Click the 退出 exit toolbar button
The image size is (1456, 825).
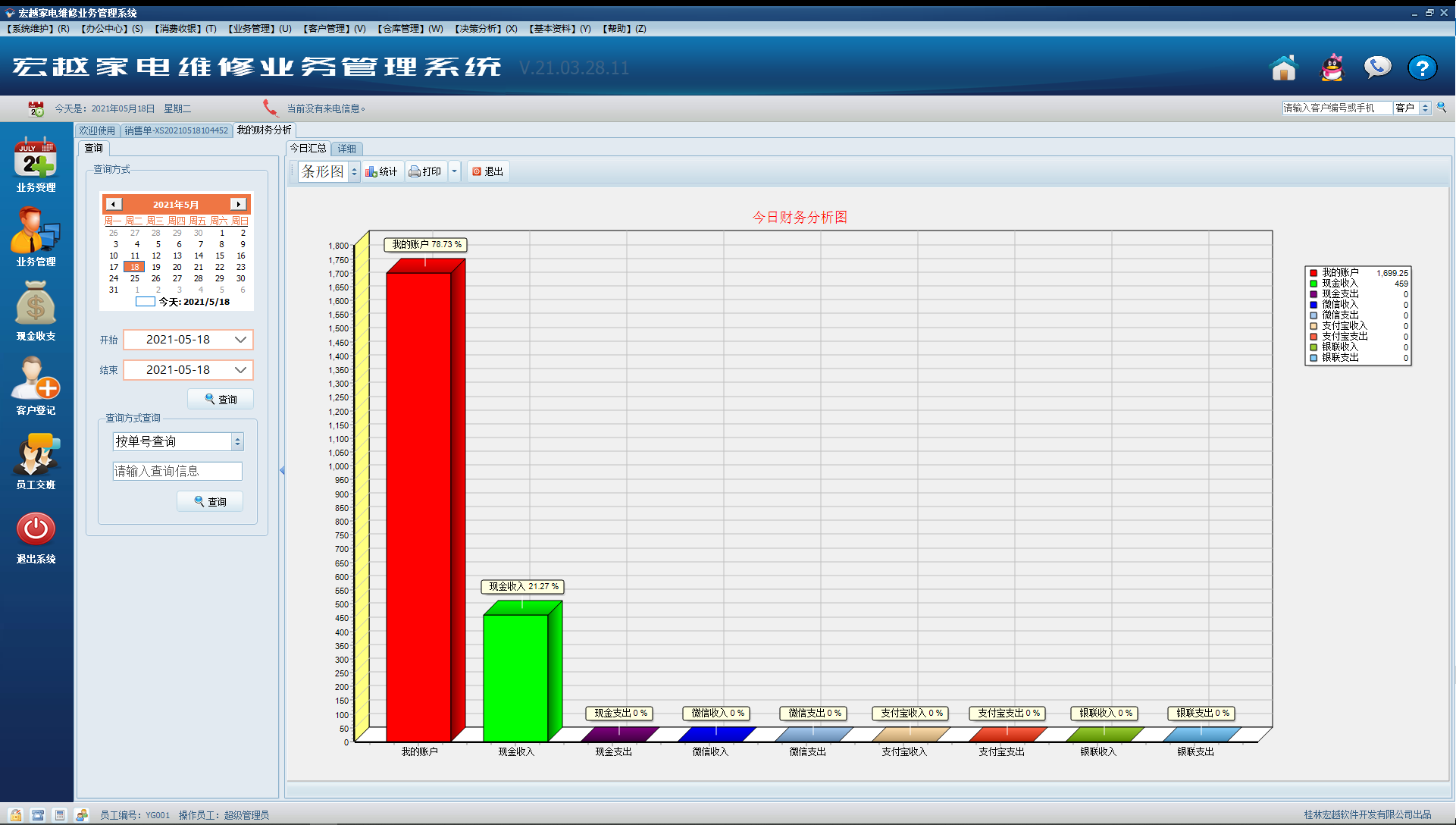(487, 172)
